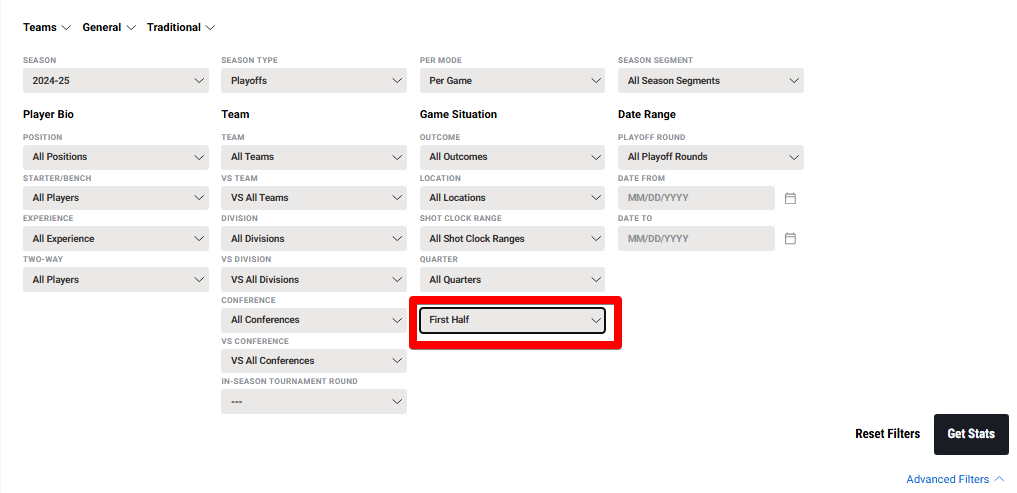Expand the Season Type Playoffs dropdown
1017x493 pixels.
click(313, 81)
